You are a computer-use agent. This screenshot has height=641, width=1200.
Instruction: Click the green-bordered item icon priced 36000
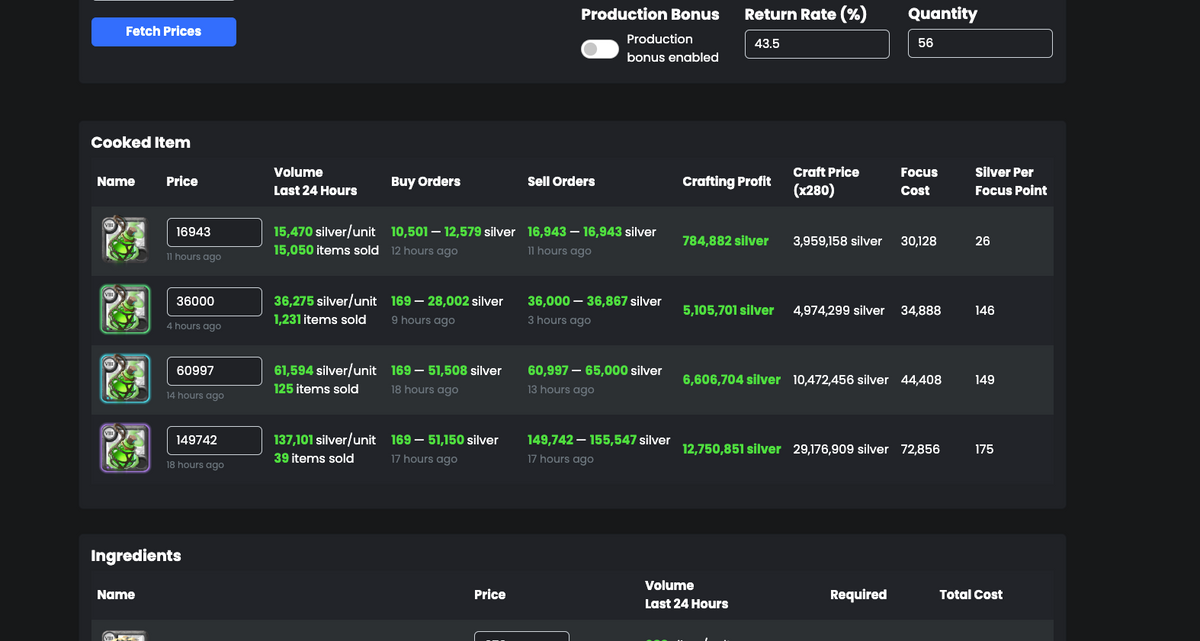click(x=125, y=309)
